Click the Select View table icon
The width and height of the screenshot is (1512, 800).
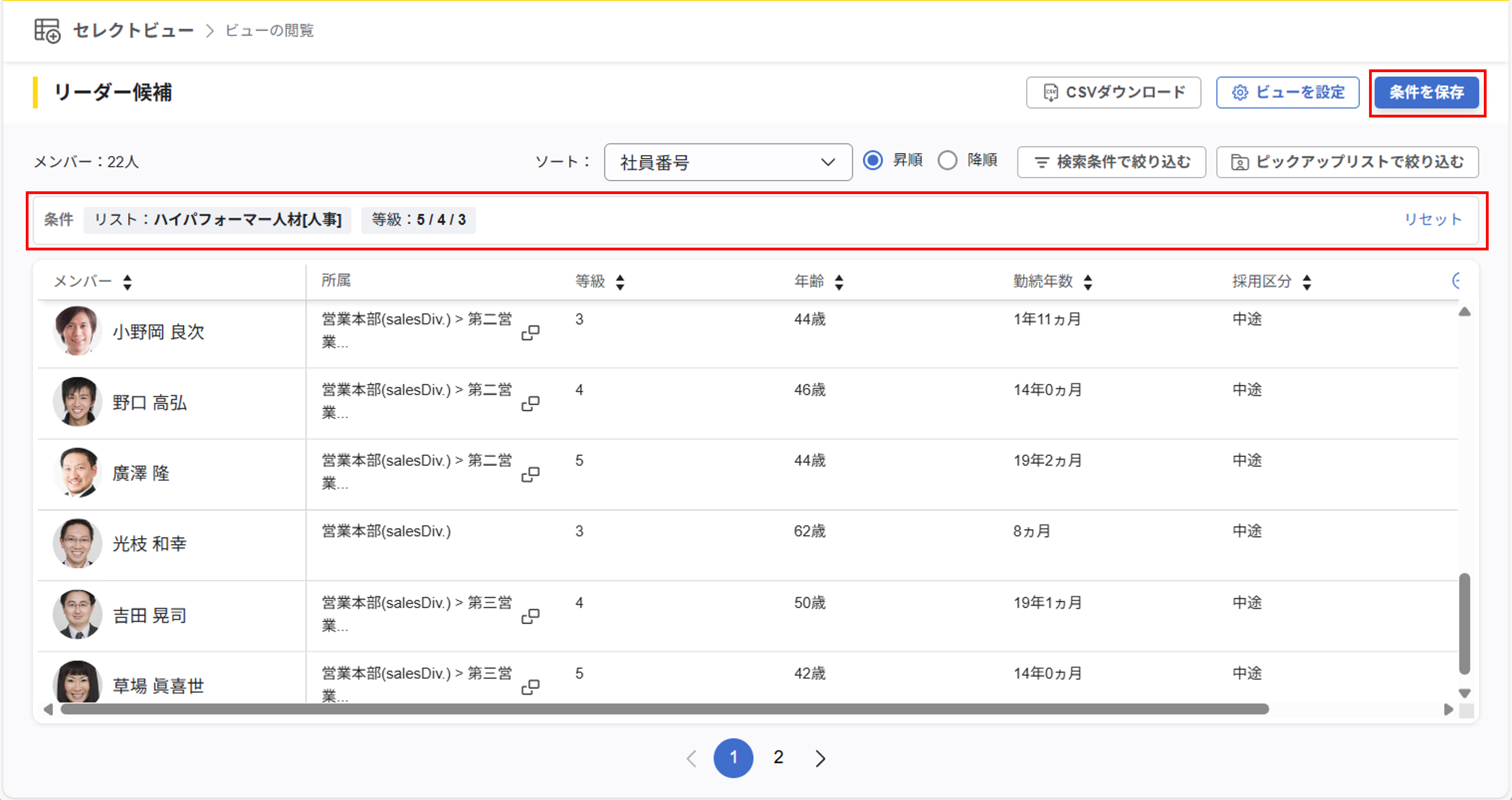point(47,31)
